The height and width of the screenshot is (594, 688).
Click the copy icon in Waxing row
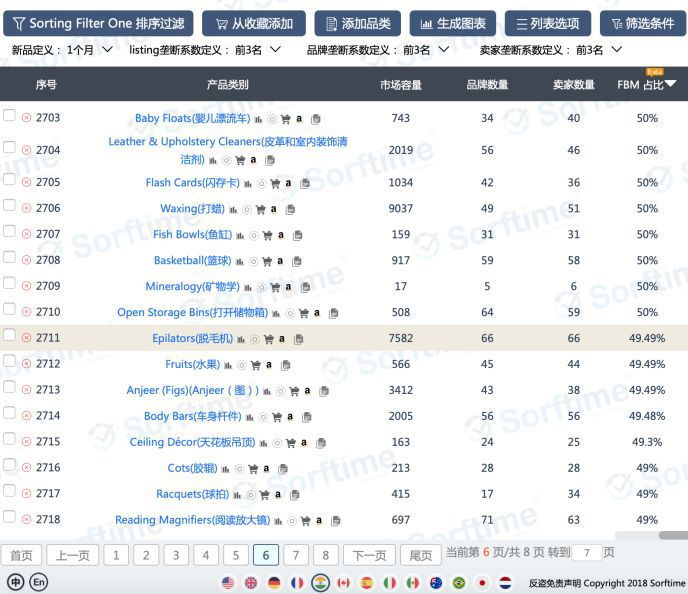[290, 209]
